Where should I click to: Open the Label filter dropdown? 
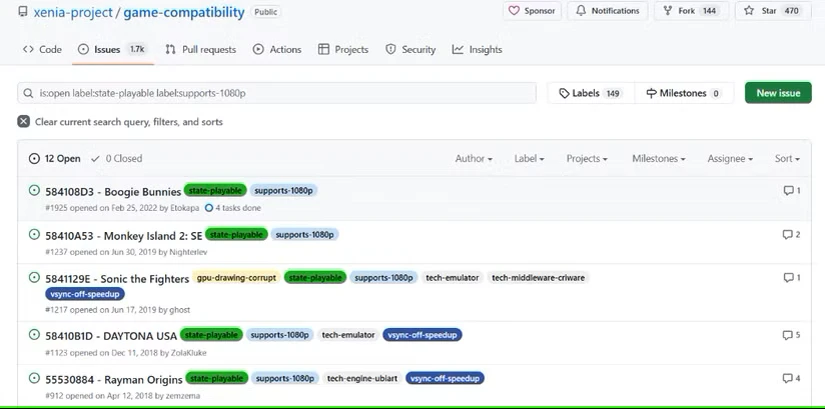point(529,158)
